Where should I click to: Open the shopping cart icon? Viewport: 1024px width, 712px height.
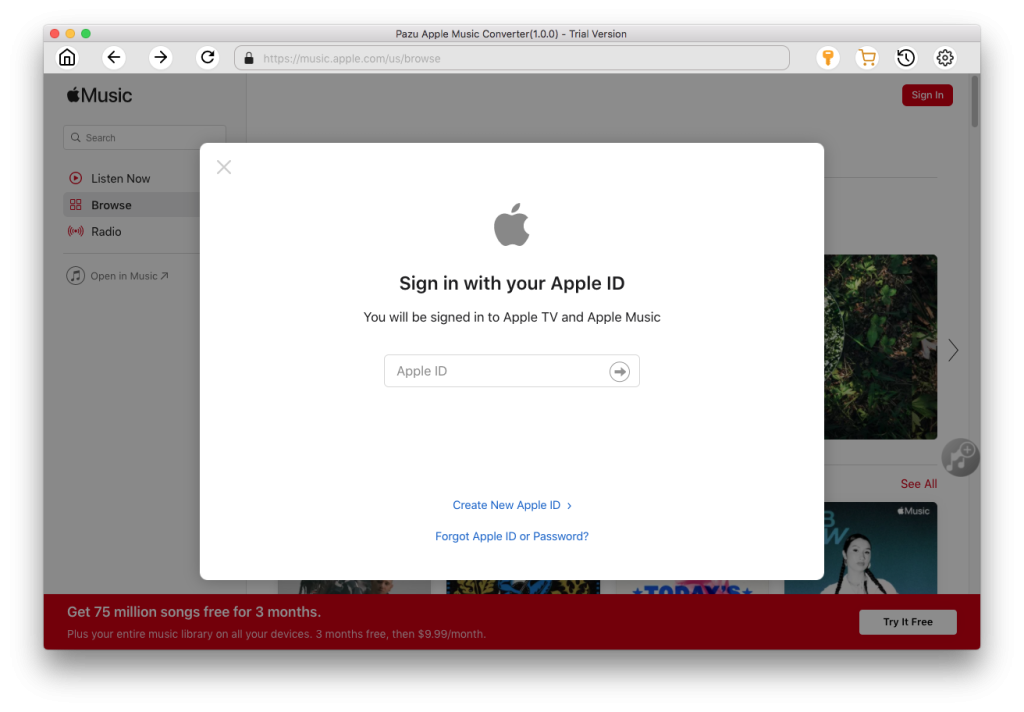(867, 57)
